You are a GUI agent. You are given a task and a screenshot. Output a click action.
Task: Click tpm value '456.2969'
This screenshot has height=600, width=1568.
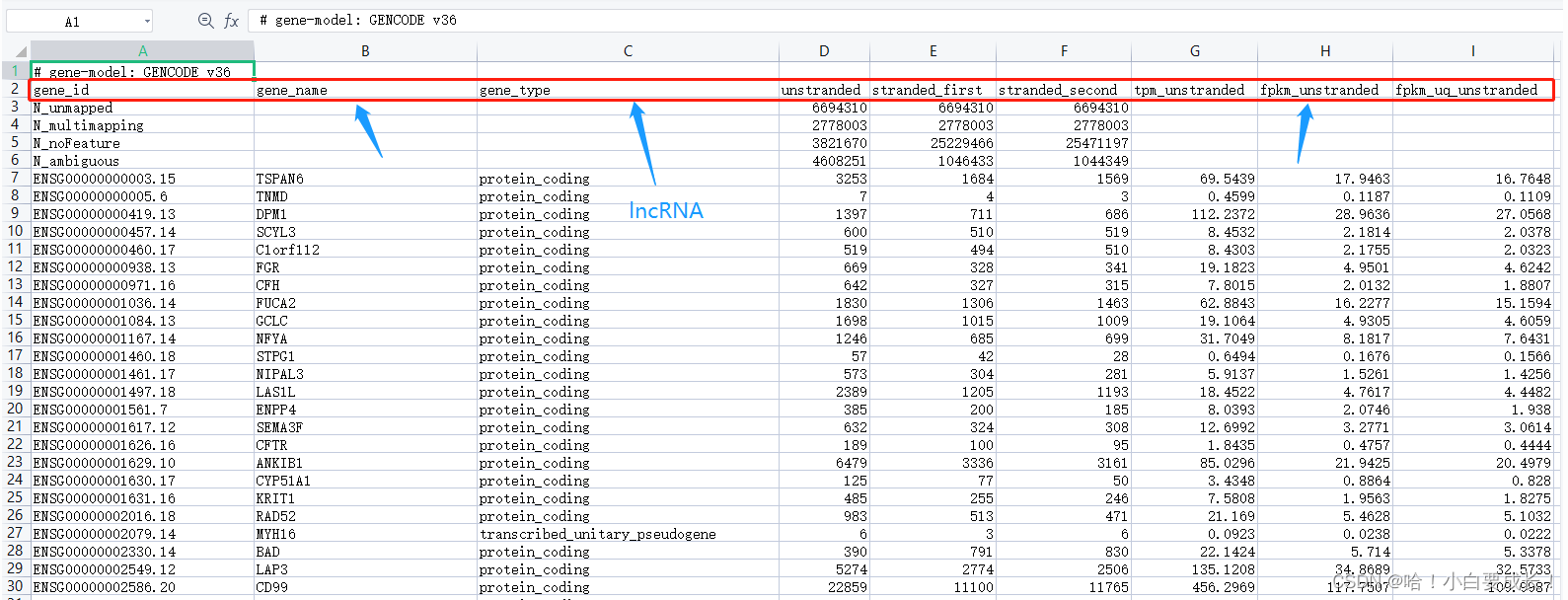click(x=1194, y=587)
